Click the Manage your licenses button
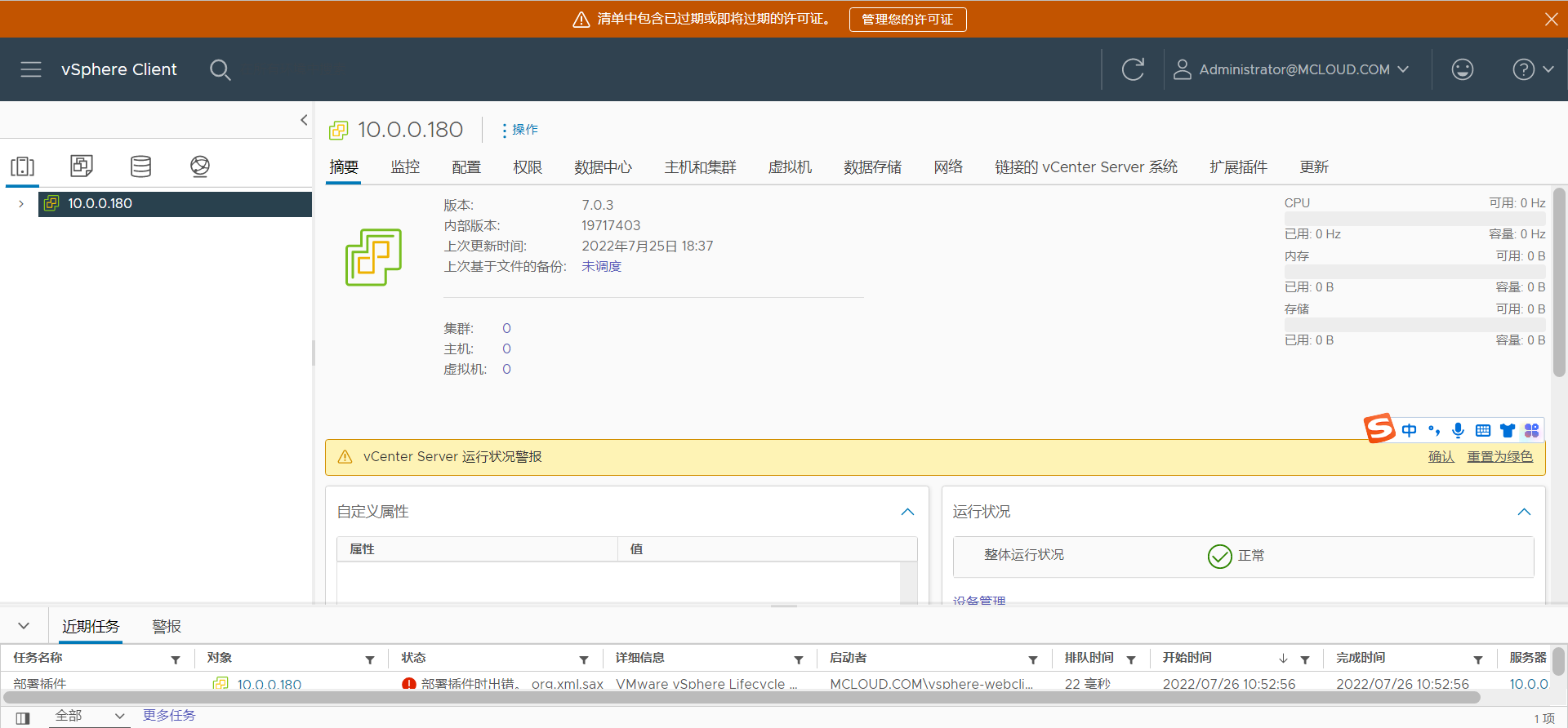Viewport: 1568px width, 728px height. pyautogui.click(x=907, y=19)
